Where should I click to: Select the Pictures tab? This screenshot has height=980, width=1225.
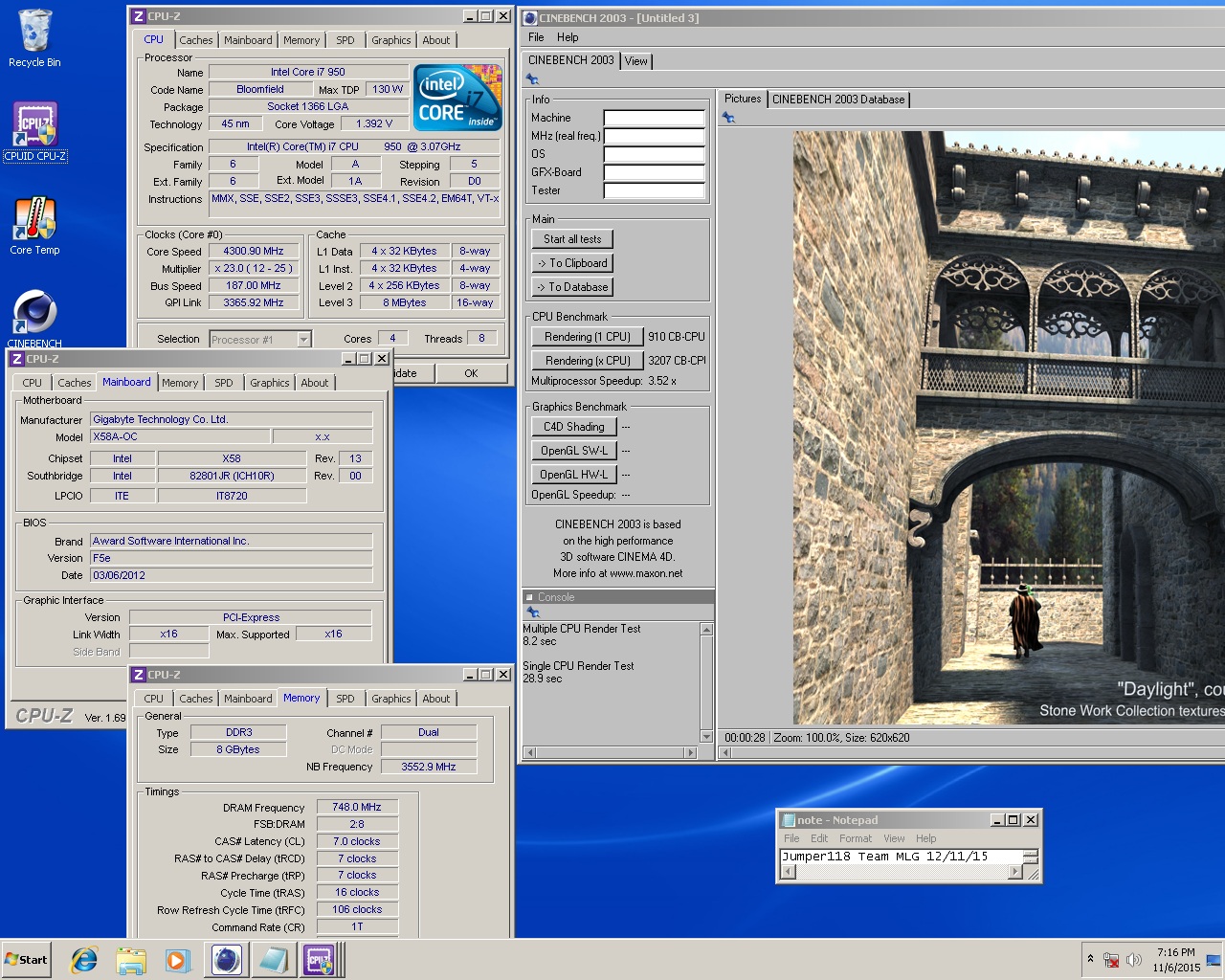tap(743, 99)
